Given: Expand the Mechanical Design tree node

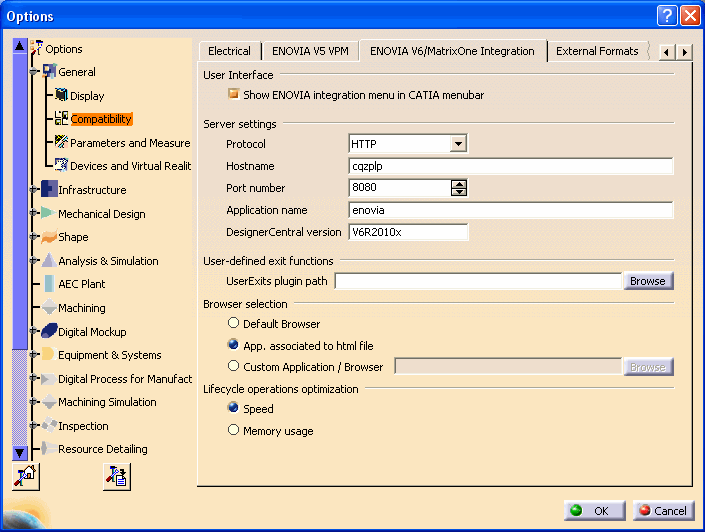Looking at the screenshot, I should click(34, 213).
